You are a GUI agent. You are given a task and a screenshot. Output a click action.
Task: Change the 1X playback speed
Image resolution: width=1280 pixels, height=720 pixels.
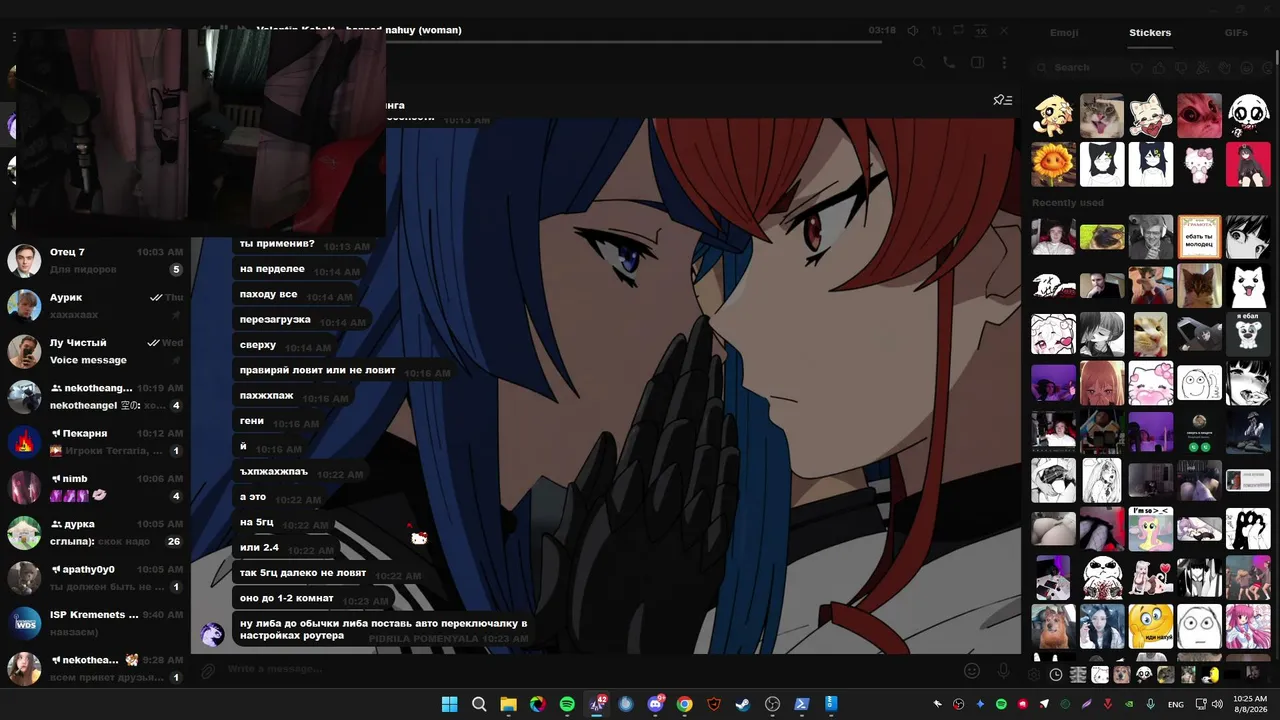coord(981,31)
